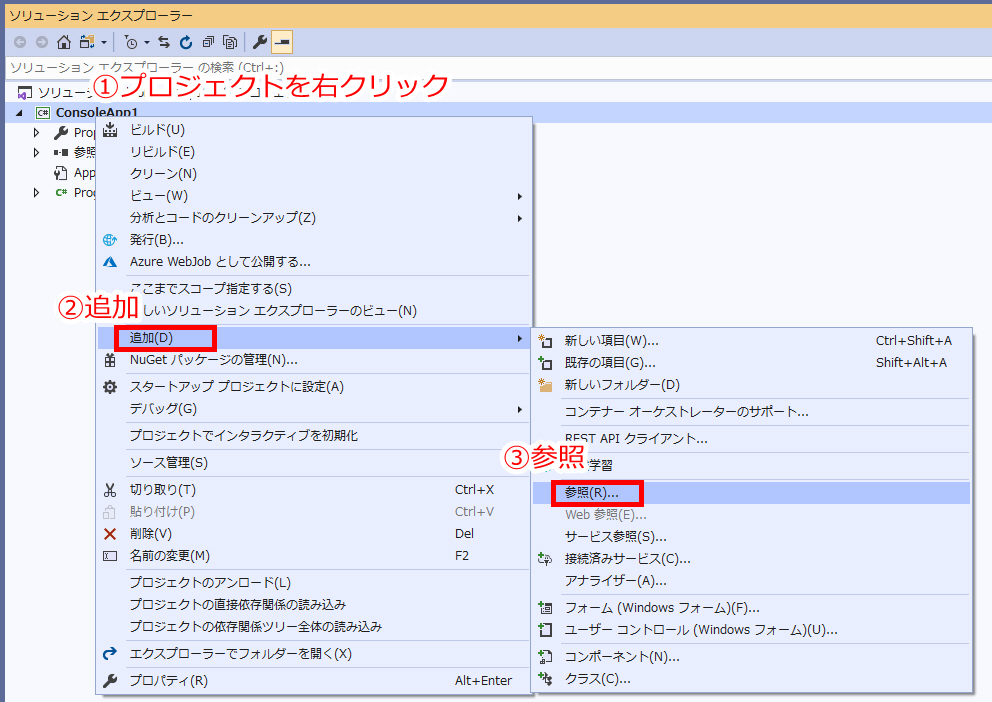
Task: Choose プロジェクトの直接依存関係の読み込み entry
Action: [x=314, y=605]
